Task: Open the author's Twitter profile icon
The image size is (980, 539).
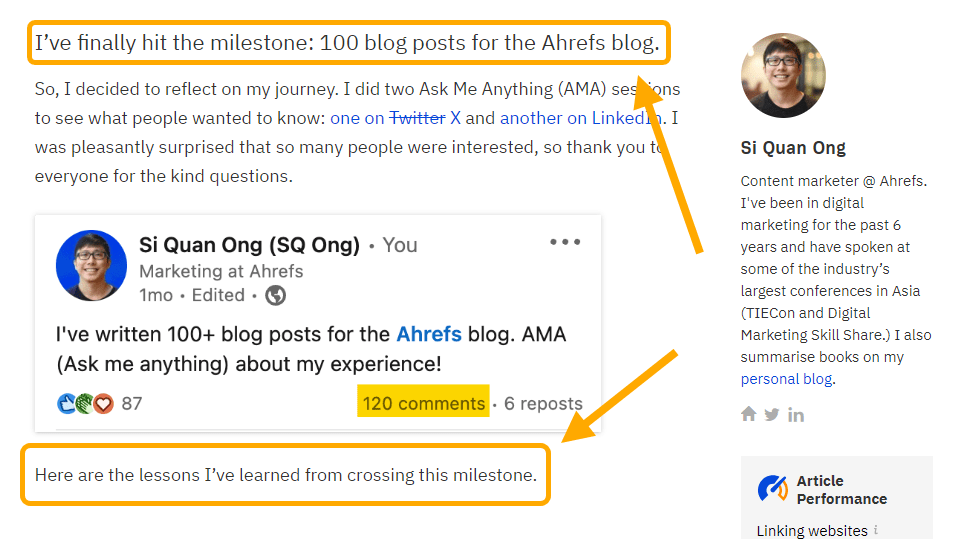Action: coord(772,414)
